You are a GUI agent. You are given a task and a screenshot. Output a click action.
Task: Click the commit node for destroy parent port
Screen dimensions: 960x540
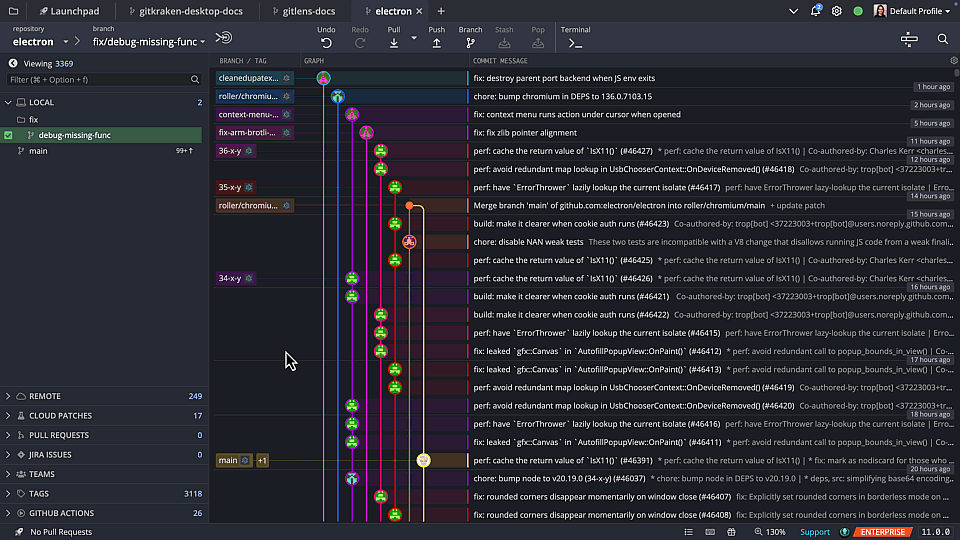pyautogui.click(x=323, y=78)
